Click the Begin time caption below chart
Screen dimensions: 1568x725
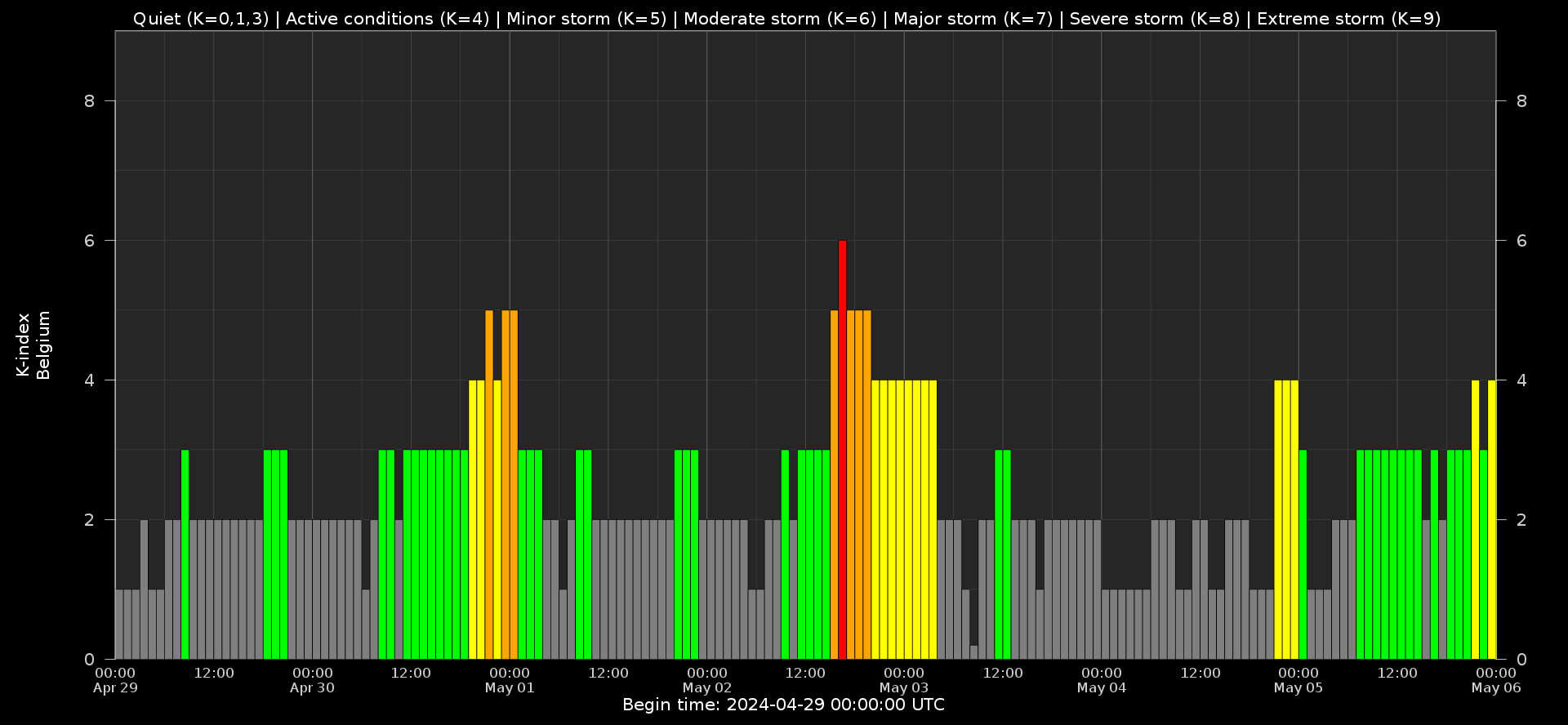(783, 705)
